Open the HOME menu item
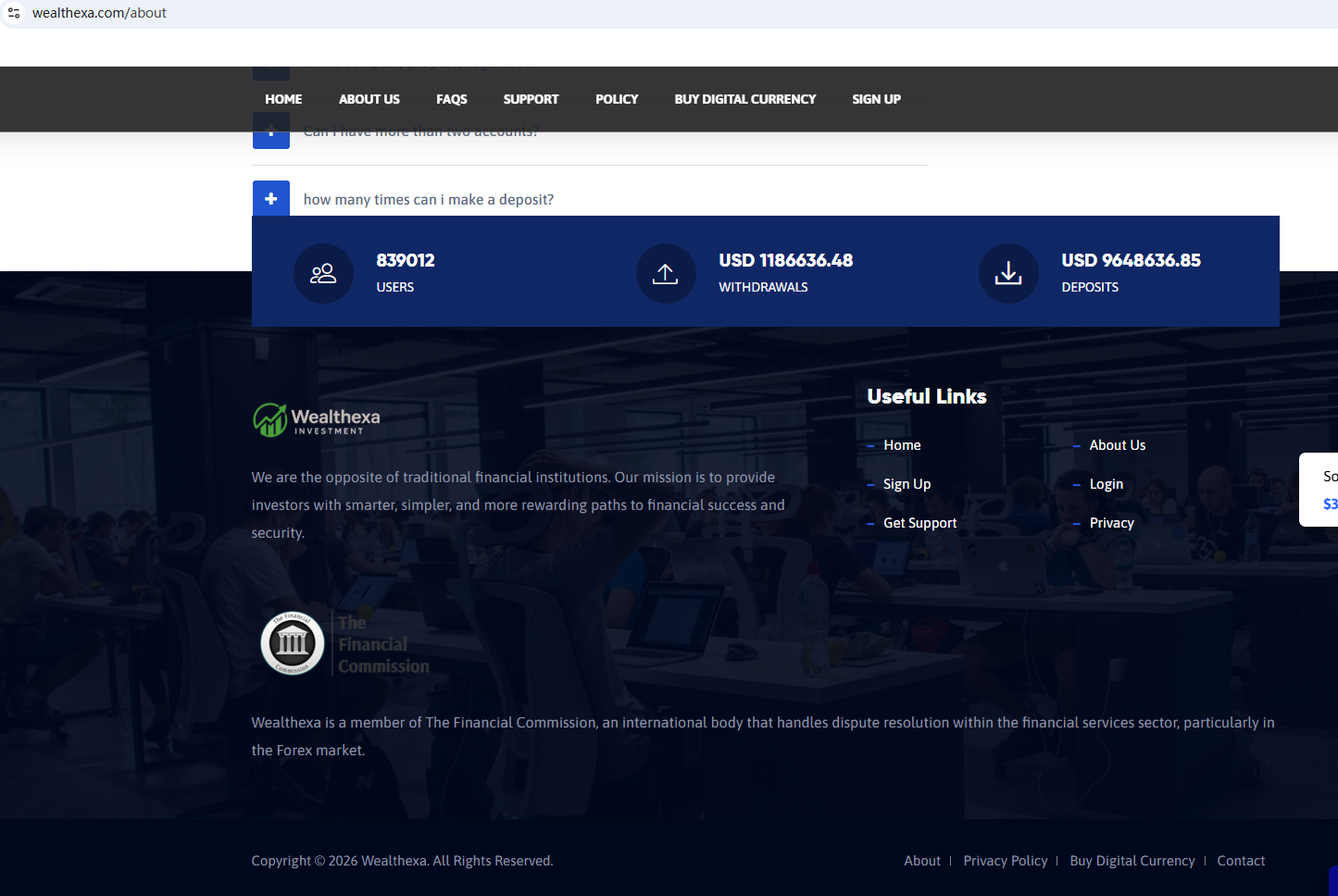 [x=283, y=99]
